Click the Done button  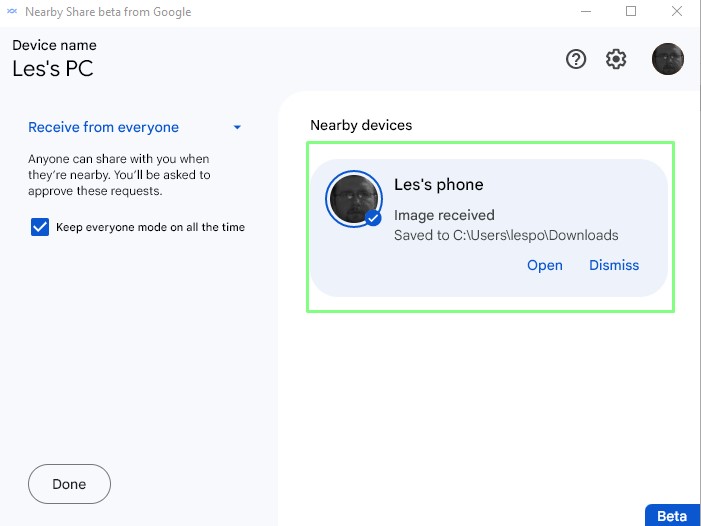coord(69,484)
